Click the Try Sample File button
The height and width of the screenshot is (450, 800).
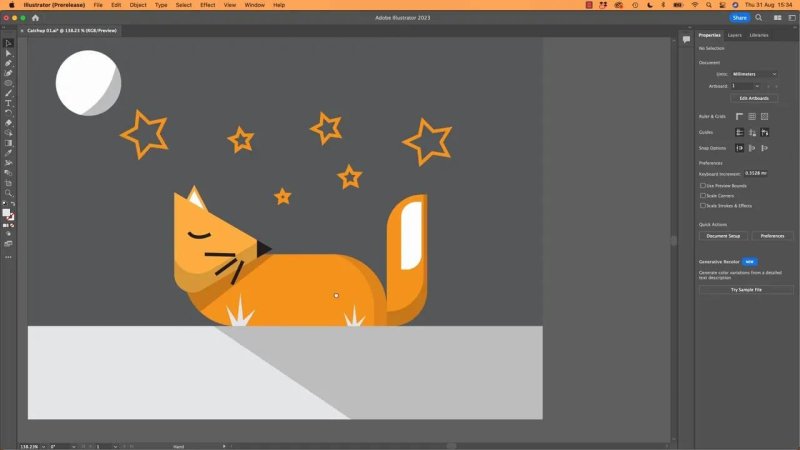coord(746,290)
